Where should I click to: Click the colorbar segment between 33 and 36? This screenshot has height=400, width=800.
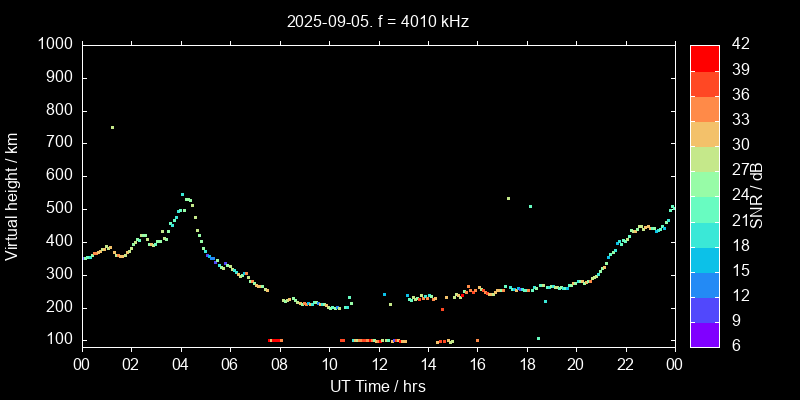704,107
